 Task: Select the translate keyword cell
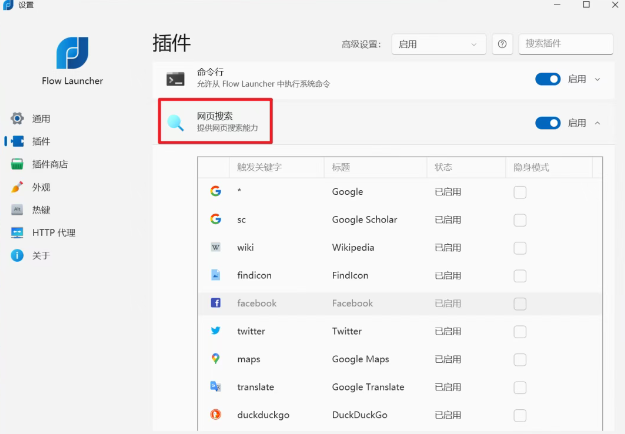[x=256, y=387]
